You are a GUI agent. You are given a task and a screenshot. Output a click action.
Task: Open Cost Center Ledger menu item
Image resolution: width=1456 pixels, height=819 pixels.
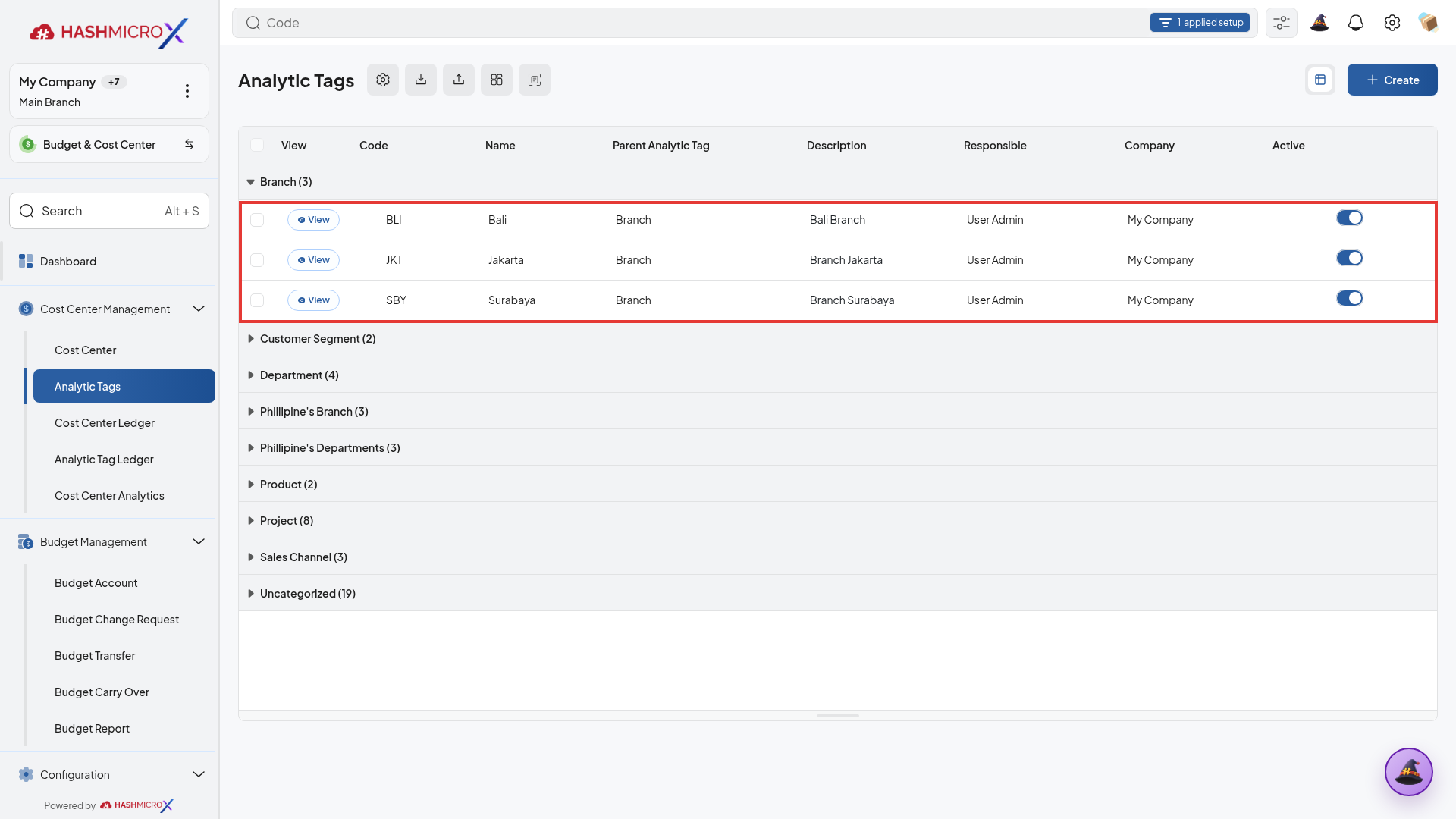pos(105,423)
